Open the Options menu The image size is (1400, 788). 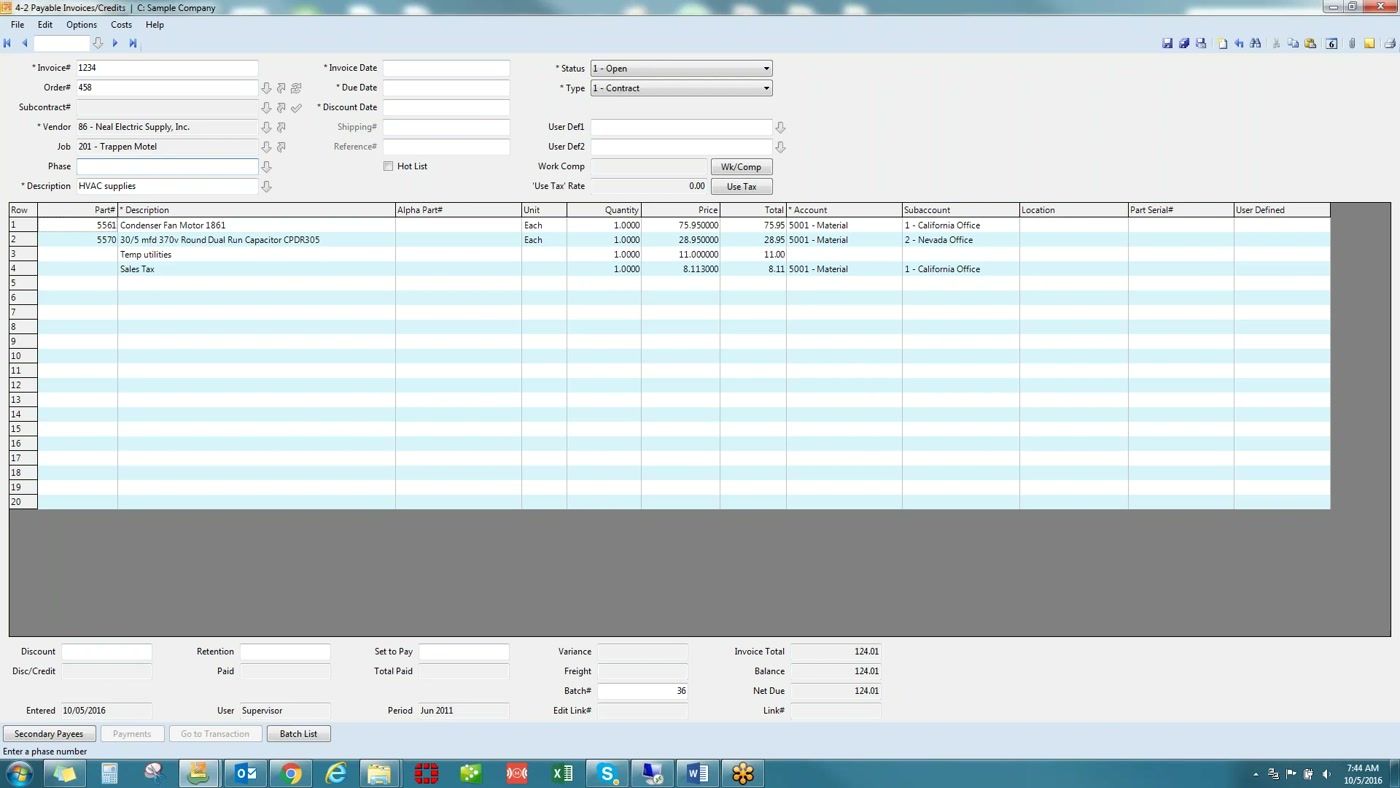point(82,25)
